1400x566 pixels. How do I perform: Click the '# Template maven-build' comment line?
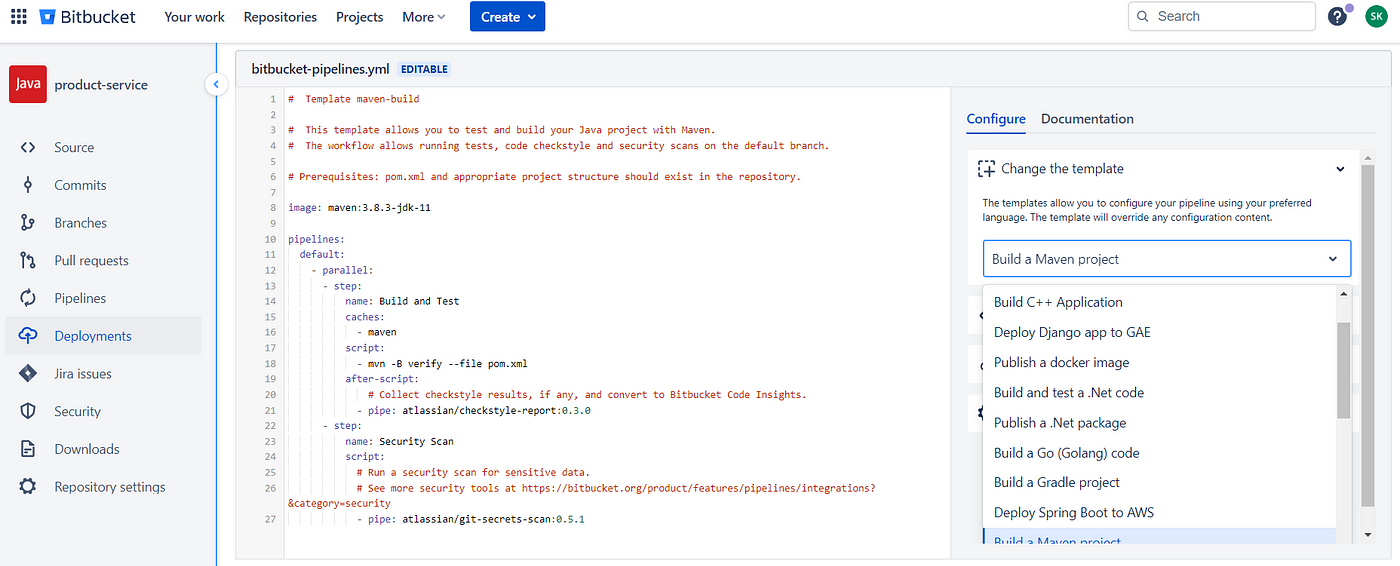click(x=354, y=99)
